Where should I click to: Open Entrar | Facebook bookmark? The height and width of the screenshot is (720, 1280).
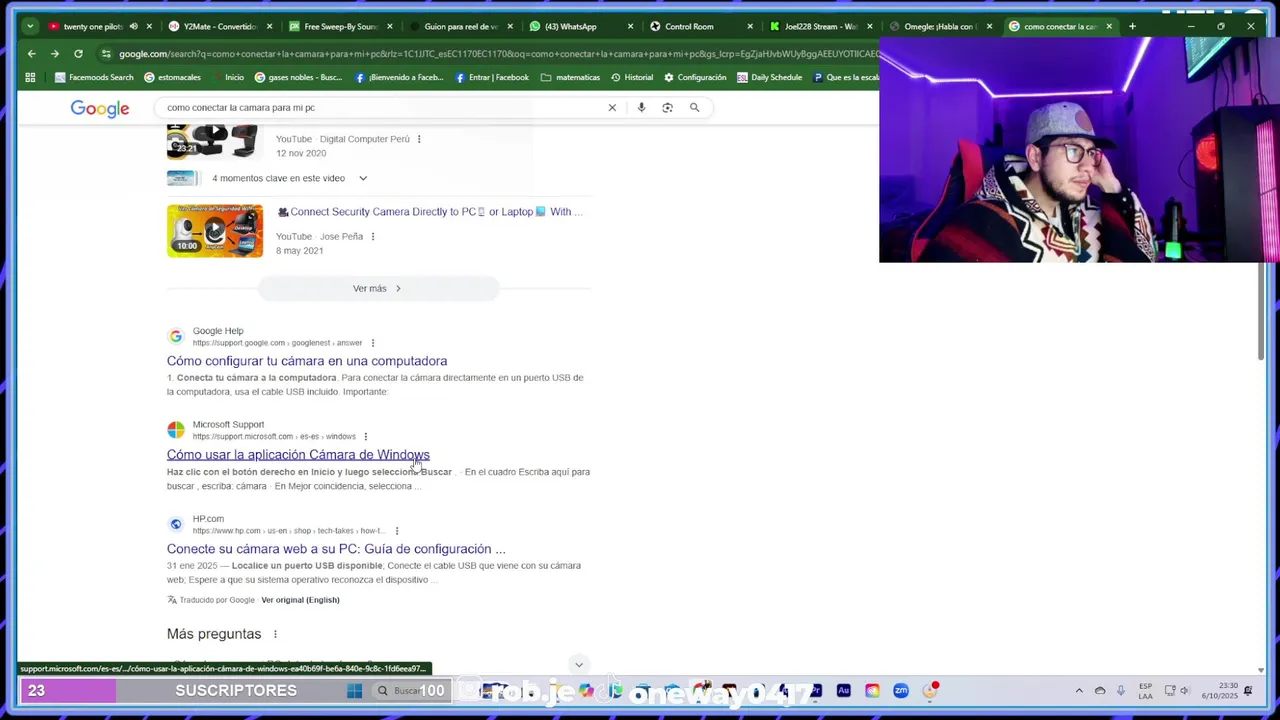[x=492, y=77]
